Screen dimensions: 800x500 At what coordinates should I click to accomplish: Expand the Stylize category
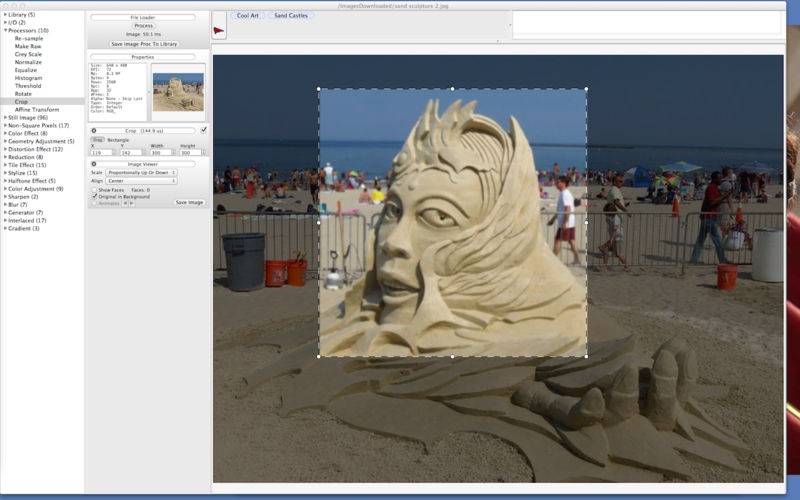tap(5, 173)
